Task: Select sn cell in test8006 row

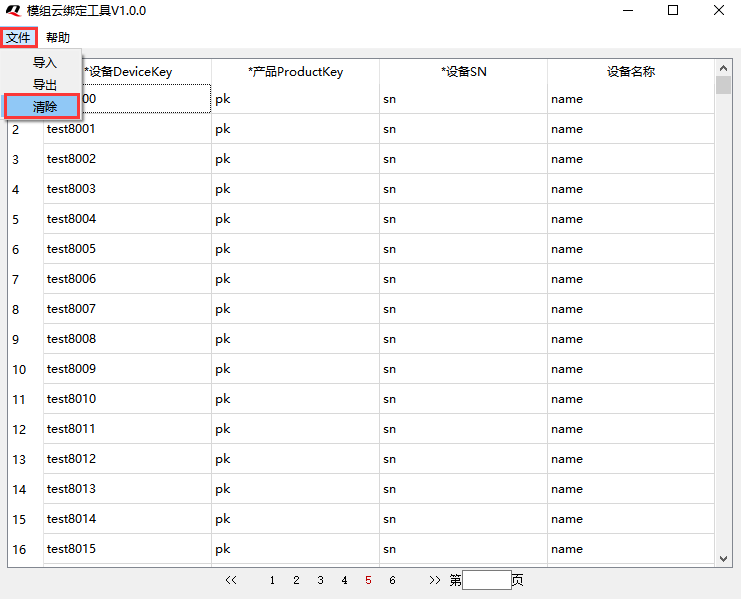Action: (x=464, y=279)
